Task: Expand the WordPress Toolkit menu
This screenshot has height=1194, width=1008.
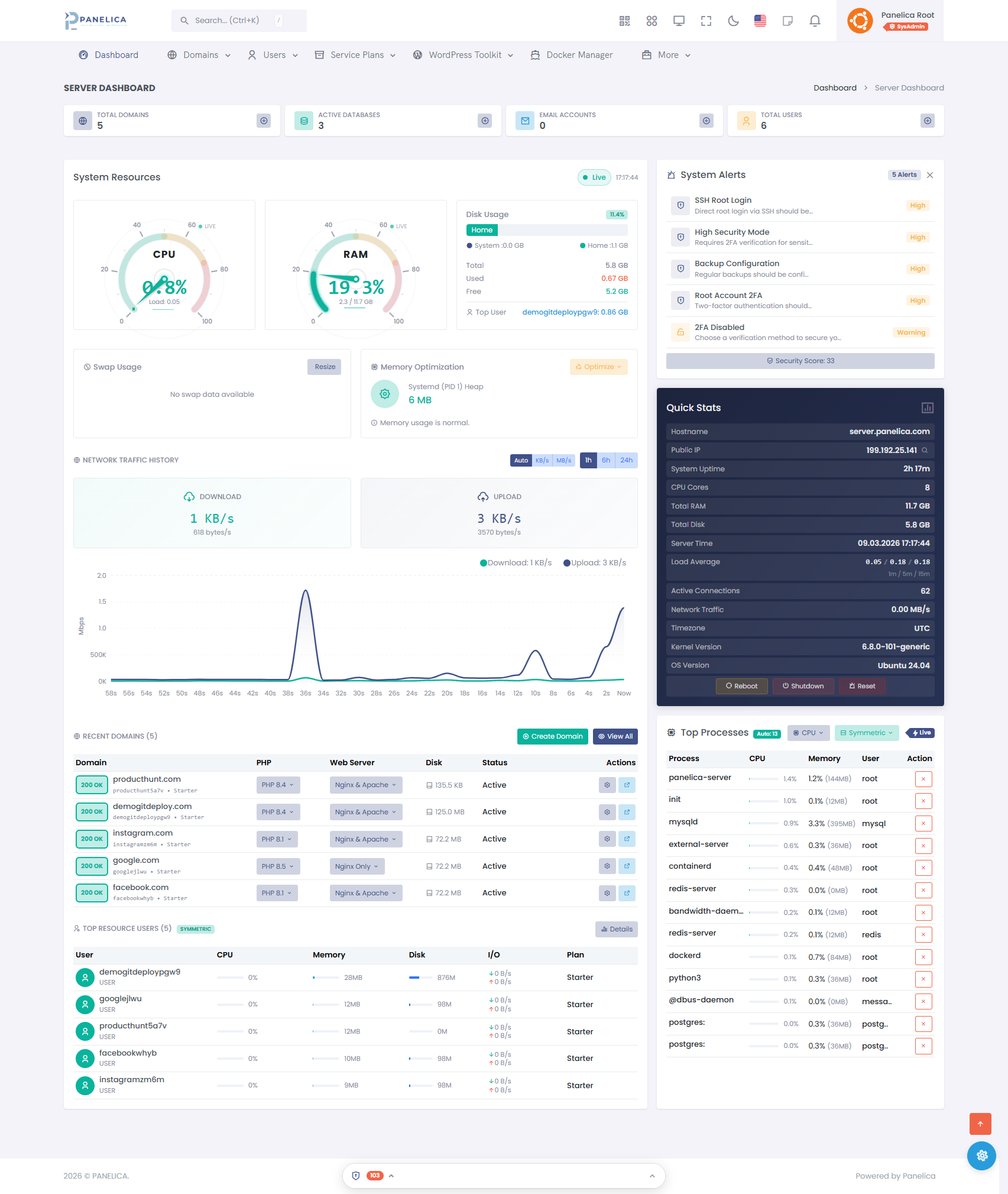Action: 464,54
